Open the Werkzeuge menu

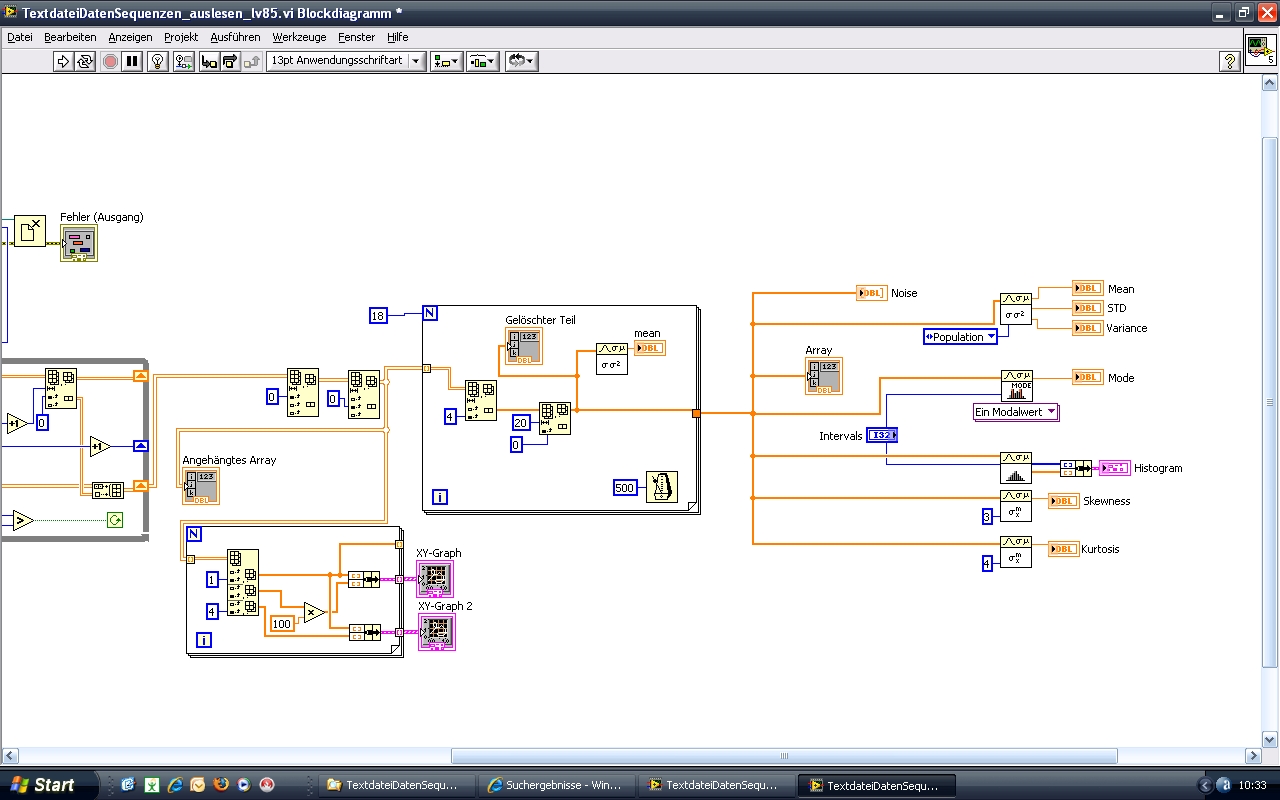(x=293, y=37)
